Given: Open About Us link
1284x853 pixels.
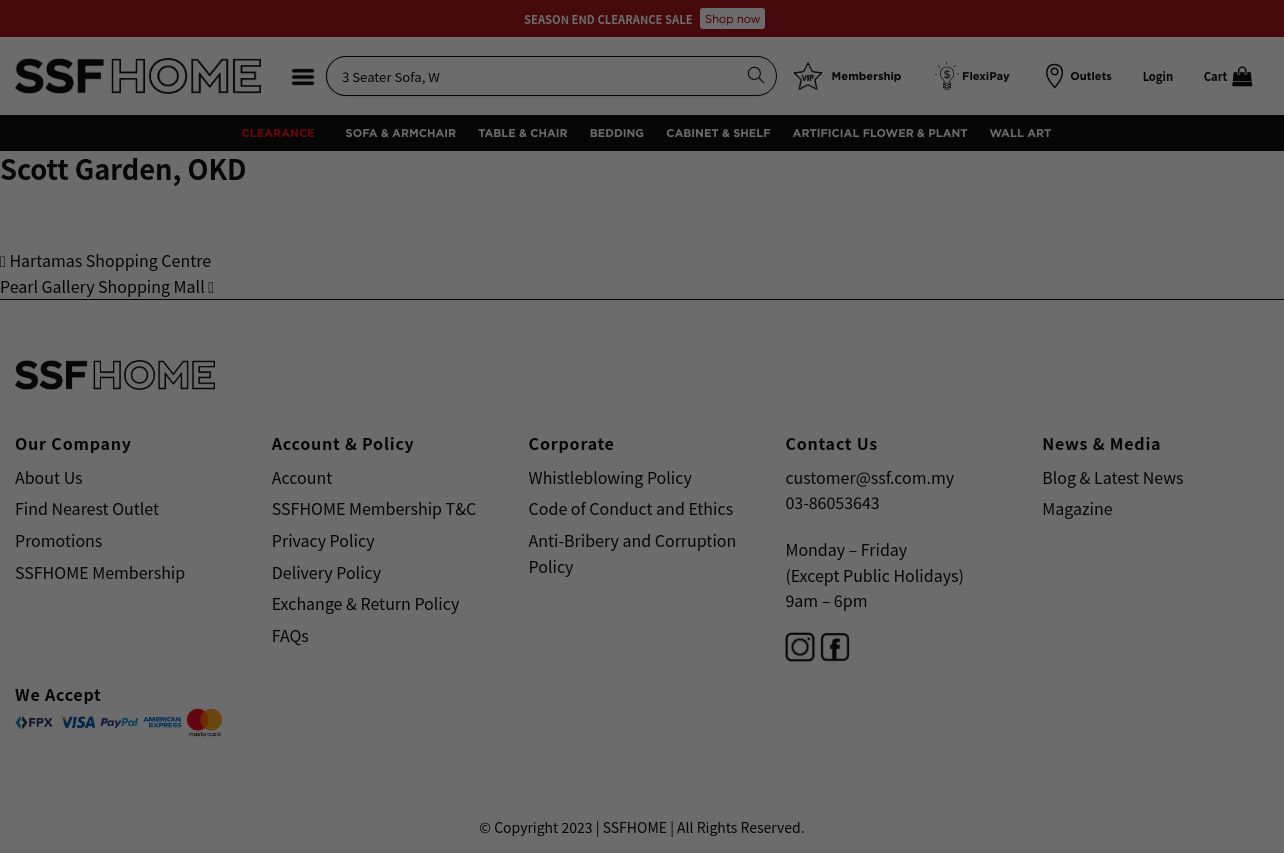Looking at the screenshot, I should pyautogui.click(x=49, y=478).
